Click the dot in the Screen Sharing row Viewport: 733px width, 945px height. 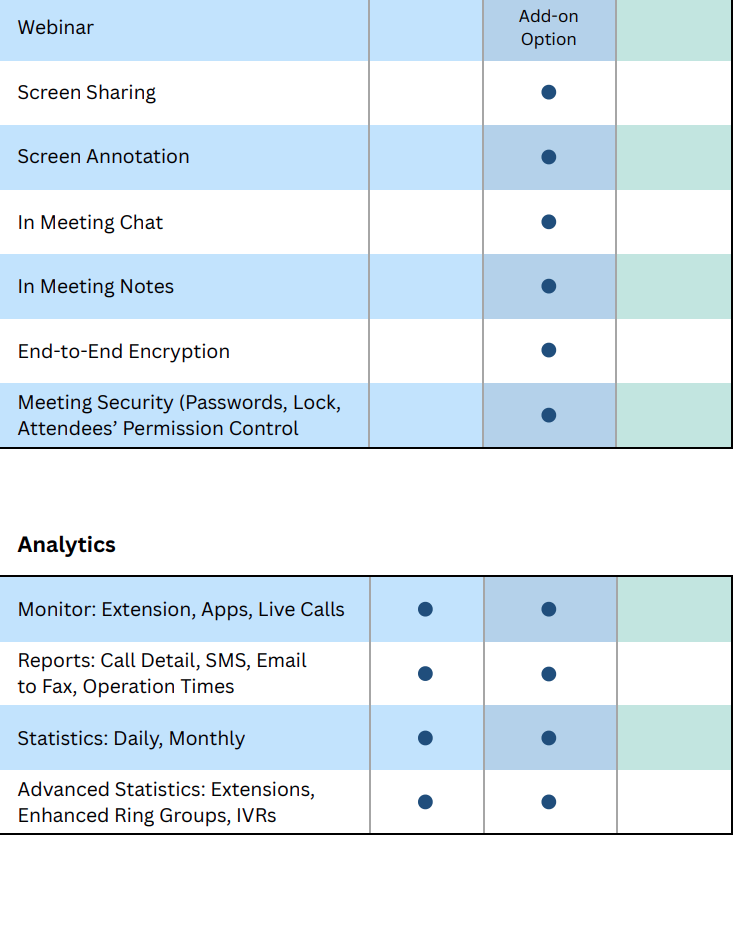(548, 92)
